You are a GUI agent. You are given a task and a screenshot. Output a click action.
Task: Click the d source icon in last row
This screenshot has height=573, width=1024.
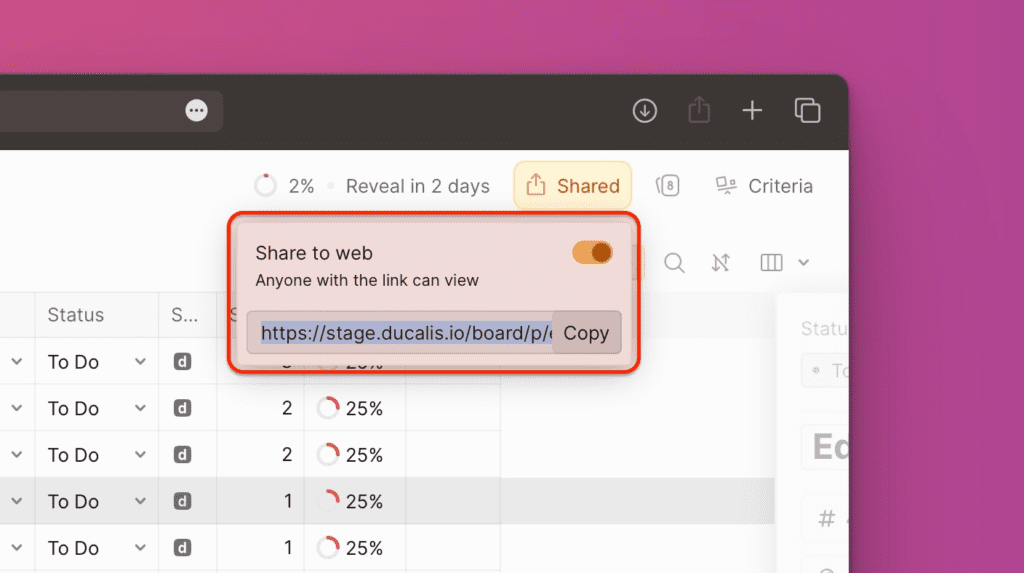[182, 548]
